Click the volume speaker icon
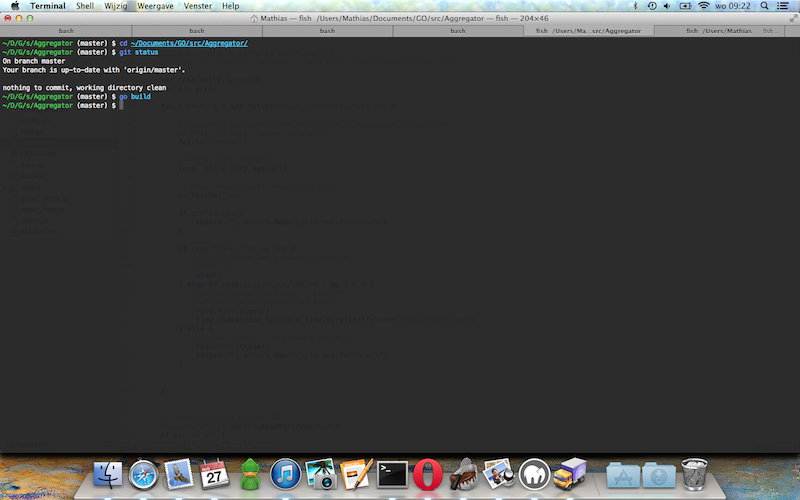Screen dimensions: 800x500 pyautogui.click(x=667, y=6)
